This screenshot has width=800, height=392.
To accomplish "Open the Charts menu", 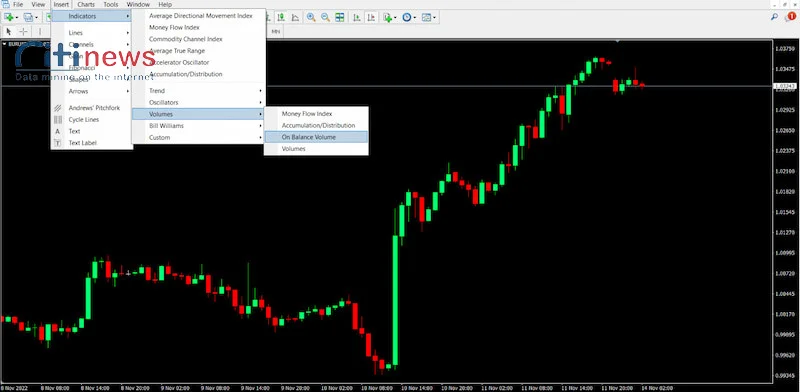I will point(86,5).
